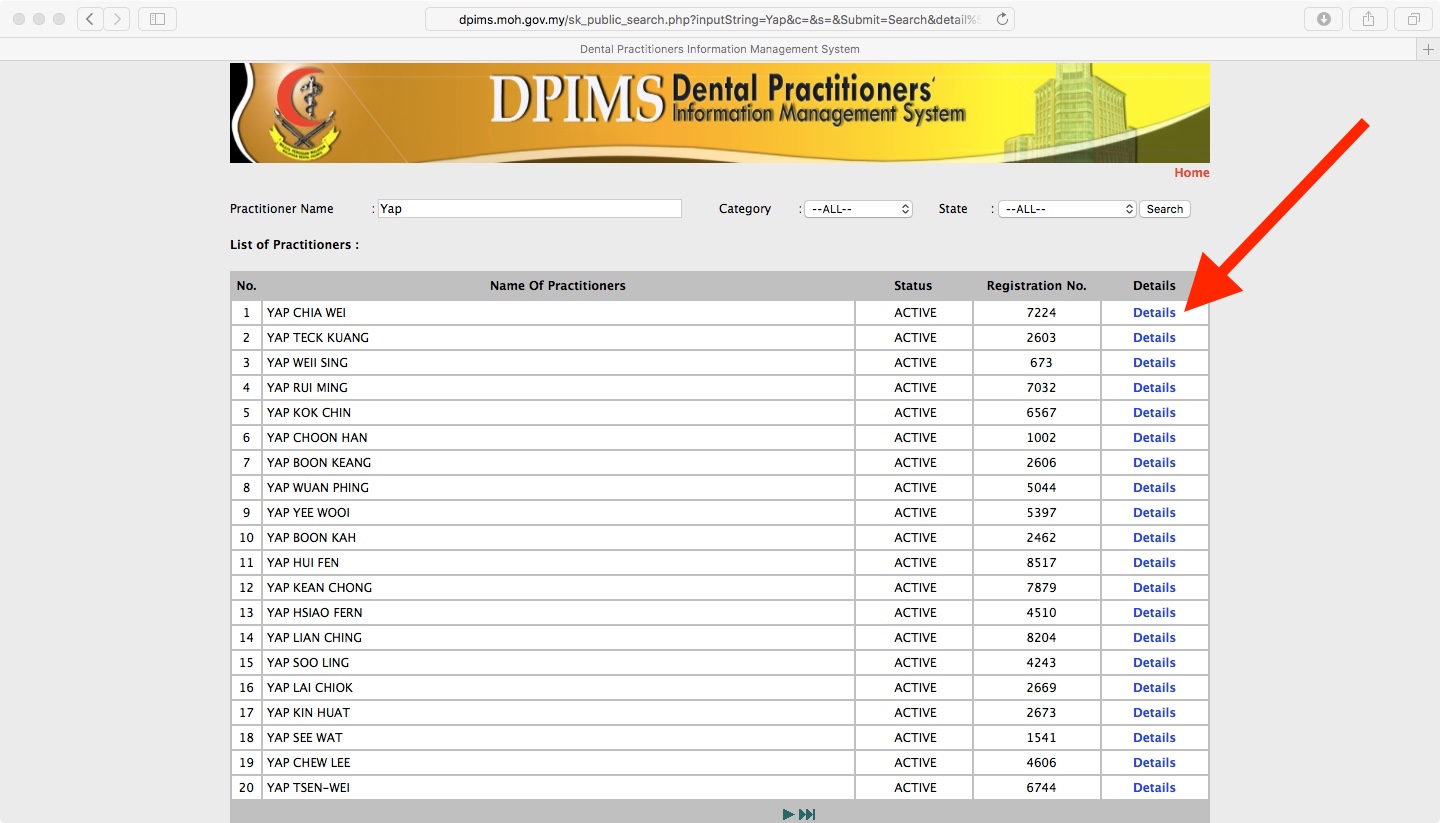The width and height of the screenshot is (1440, 823).
Task: Toggle the Safari sidebar button
Action: tap(157, 19)
